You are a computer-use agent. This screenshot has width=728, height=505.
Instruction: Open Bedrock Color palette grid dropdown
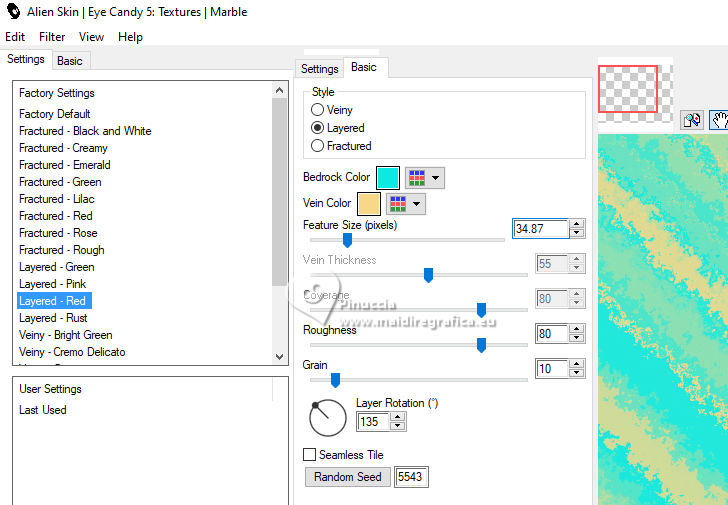(425, 178)
